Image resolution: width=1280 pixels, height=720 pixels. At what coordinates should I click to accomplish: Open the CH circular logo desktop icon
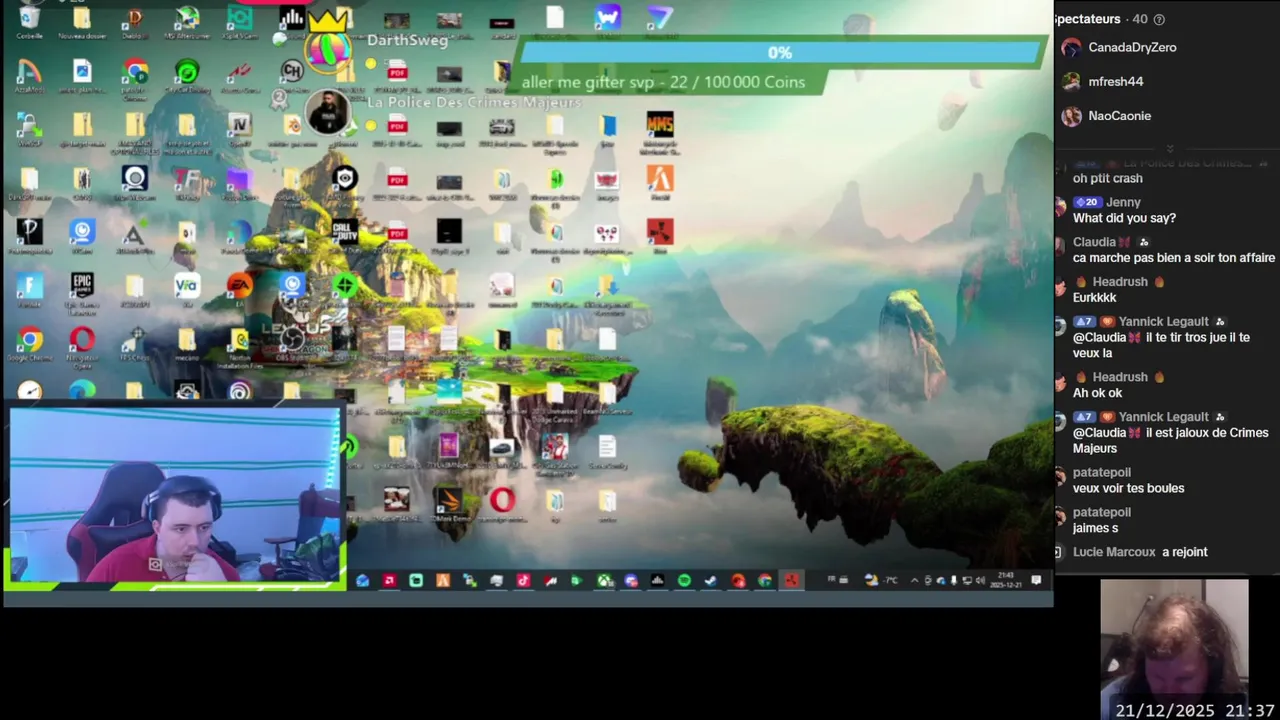coord(292,72)
